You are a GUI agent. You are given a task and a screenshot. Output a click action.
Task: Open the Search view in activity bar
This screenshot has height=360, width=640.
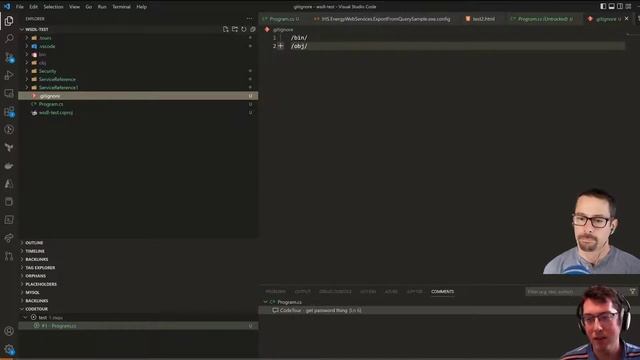[x=9, y=39]
